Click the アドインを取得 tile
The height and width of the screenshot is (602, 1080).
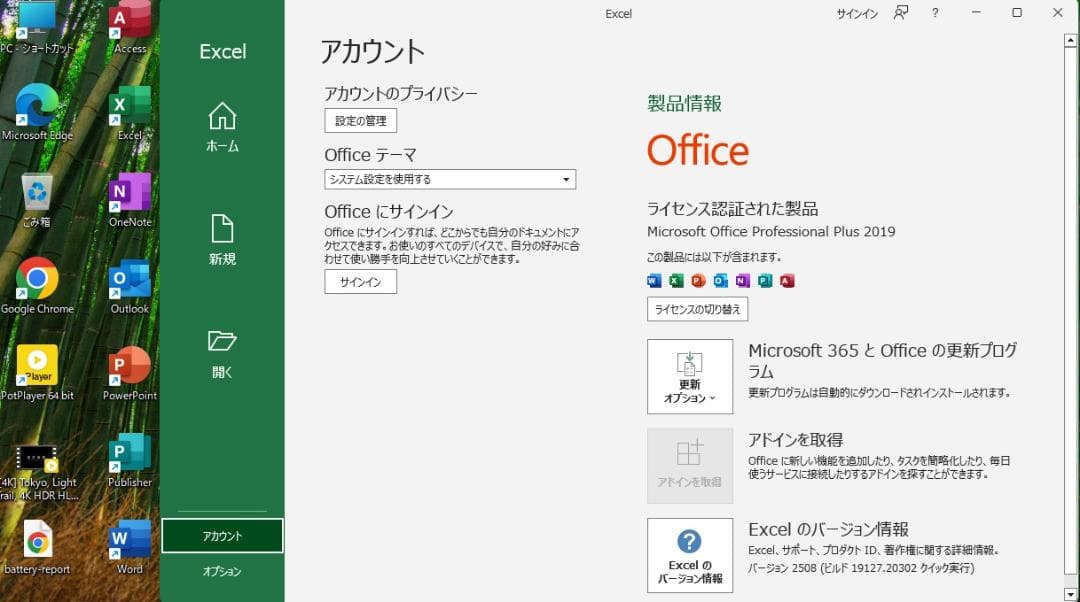689,466
